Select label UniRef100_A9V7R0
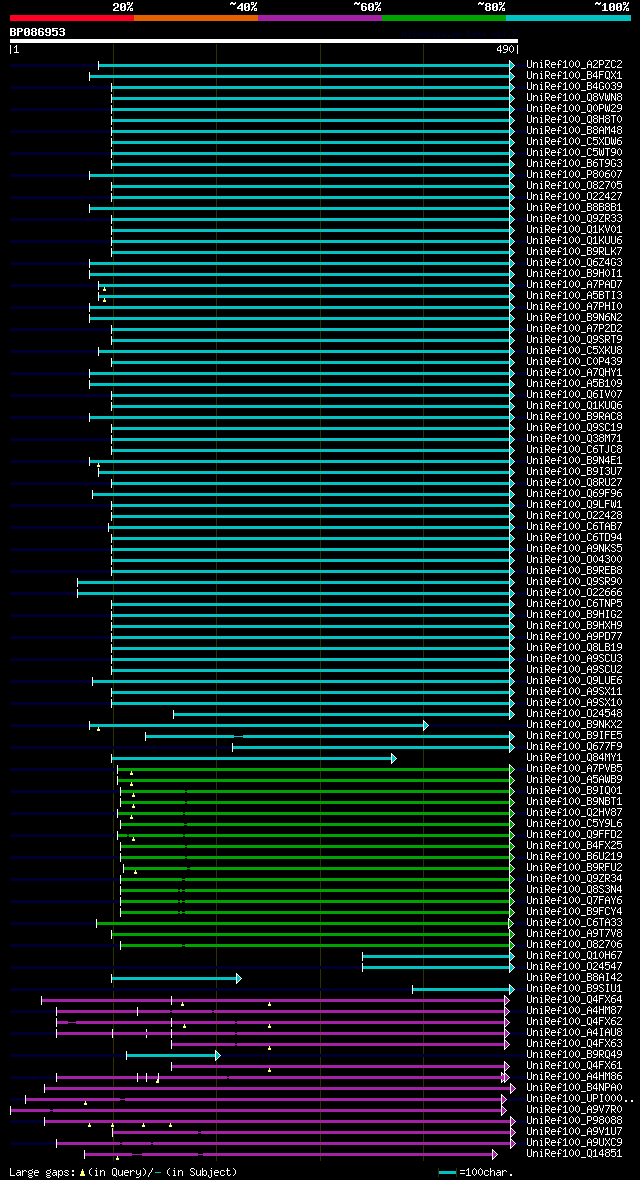640x1180 pixels. point(574,1109)
